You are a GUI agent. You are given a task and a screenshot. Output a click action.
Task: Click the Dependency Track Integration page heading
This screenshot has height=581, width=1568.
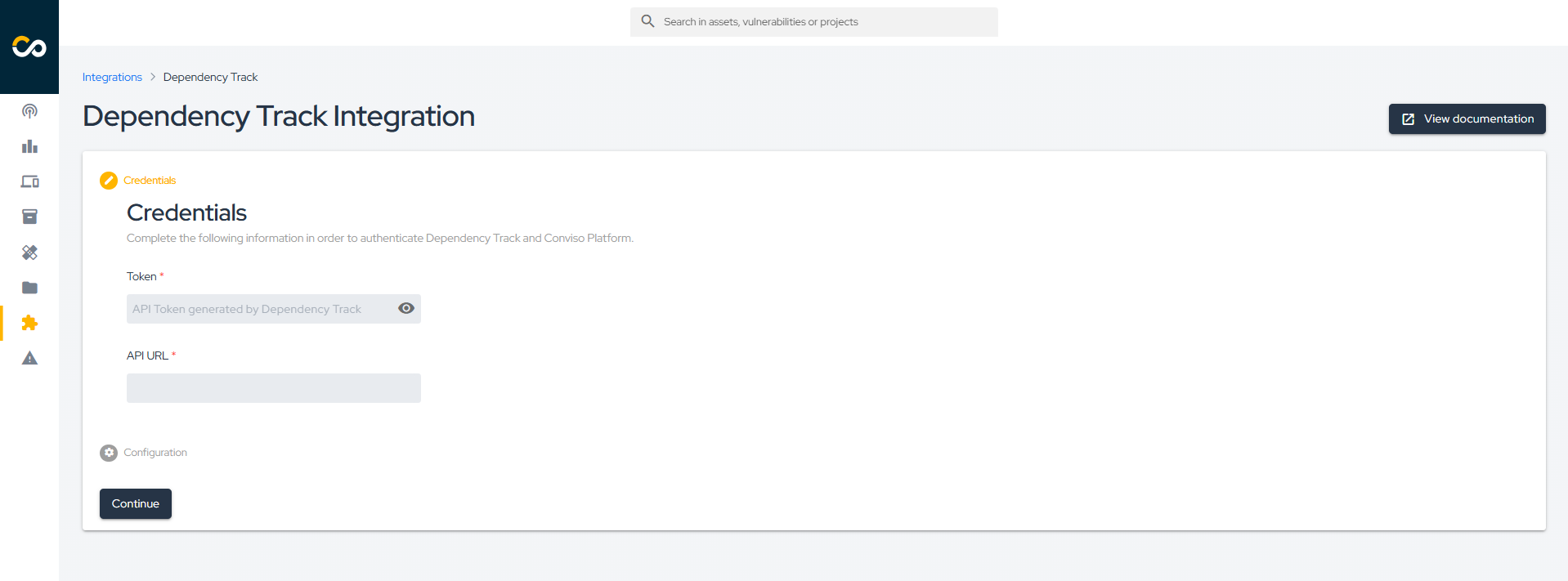pos(279,116)
